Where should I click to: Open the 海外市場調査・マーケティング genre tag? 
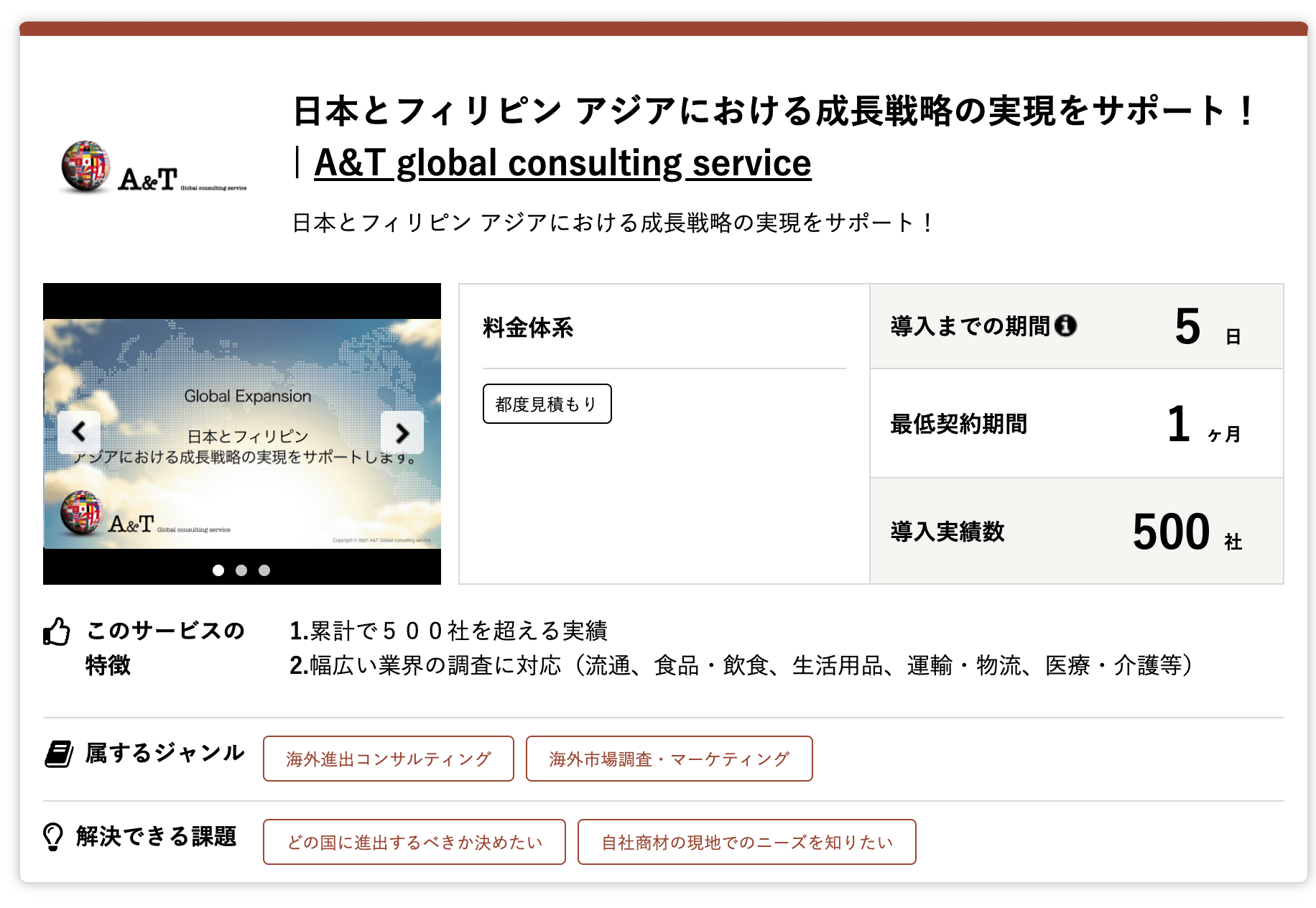tap(669, 759)
